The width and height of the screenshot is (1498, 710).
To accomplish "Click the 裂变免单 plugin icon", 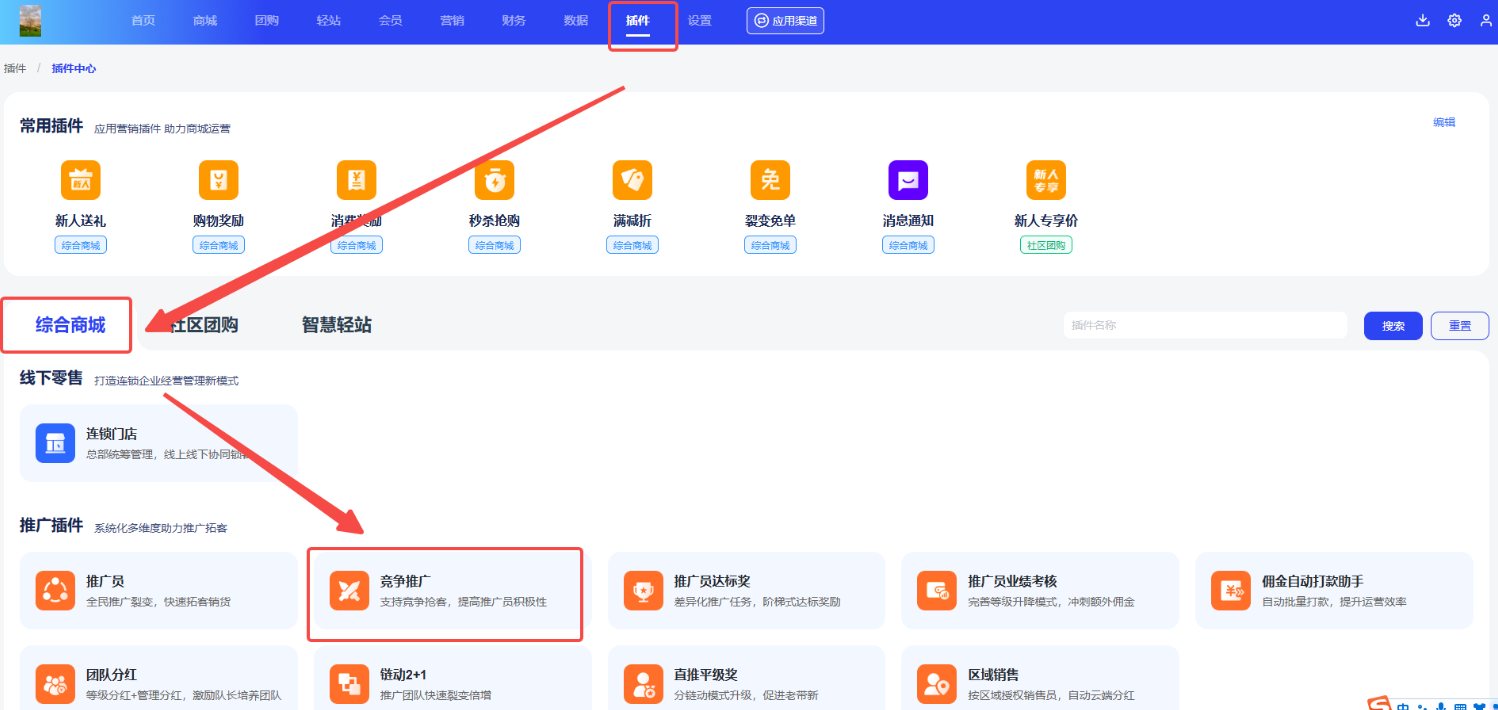I will pyautogui.click(x=770, y=180).
